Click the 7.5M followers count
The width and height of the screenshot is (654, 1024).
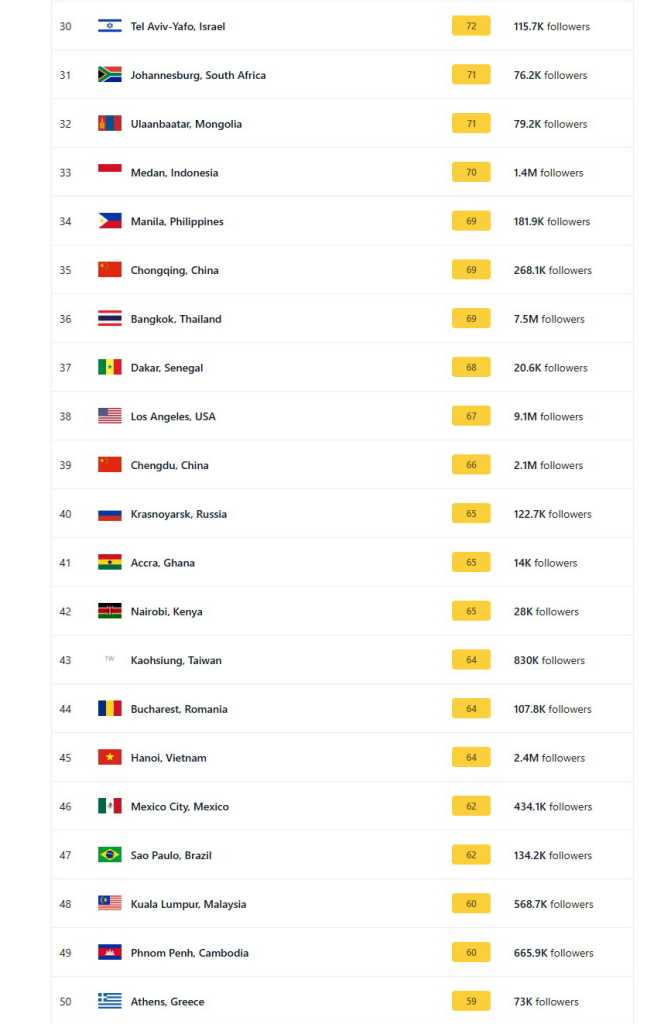click(549, 319)
